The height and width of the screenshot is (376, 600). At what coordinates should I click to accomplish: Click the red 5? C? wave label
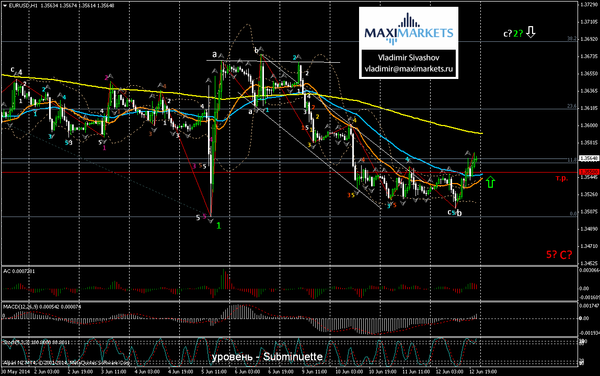tap(559, 254)
